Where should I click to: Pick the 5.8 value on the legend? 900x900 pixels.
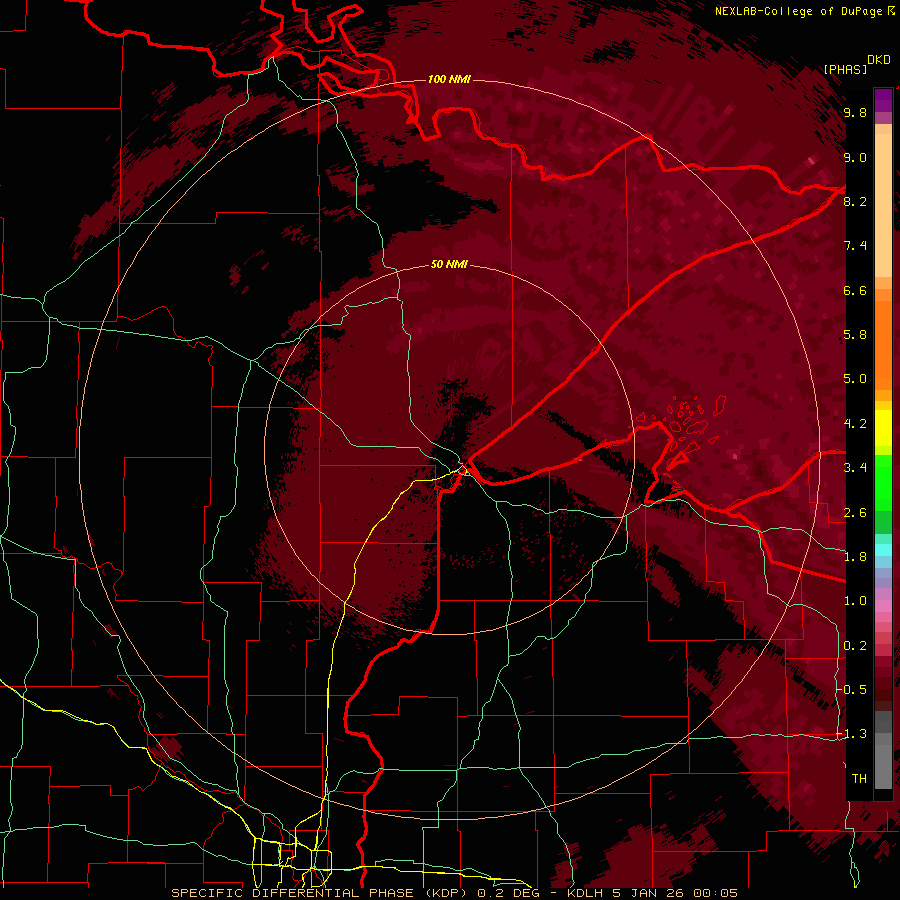tap(855, 335)
